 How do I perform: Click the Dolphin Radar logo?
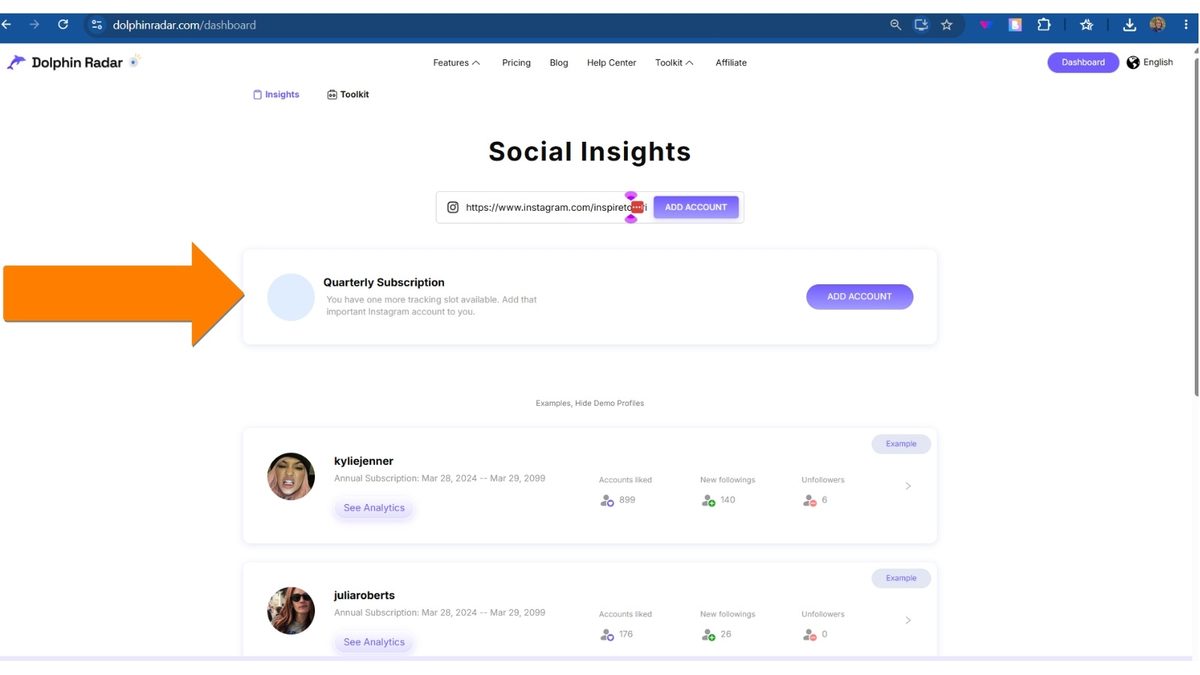[x=74, y=62]
